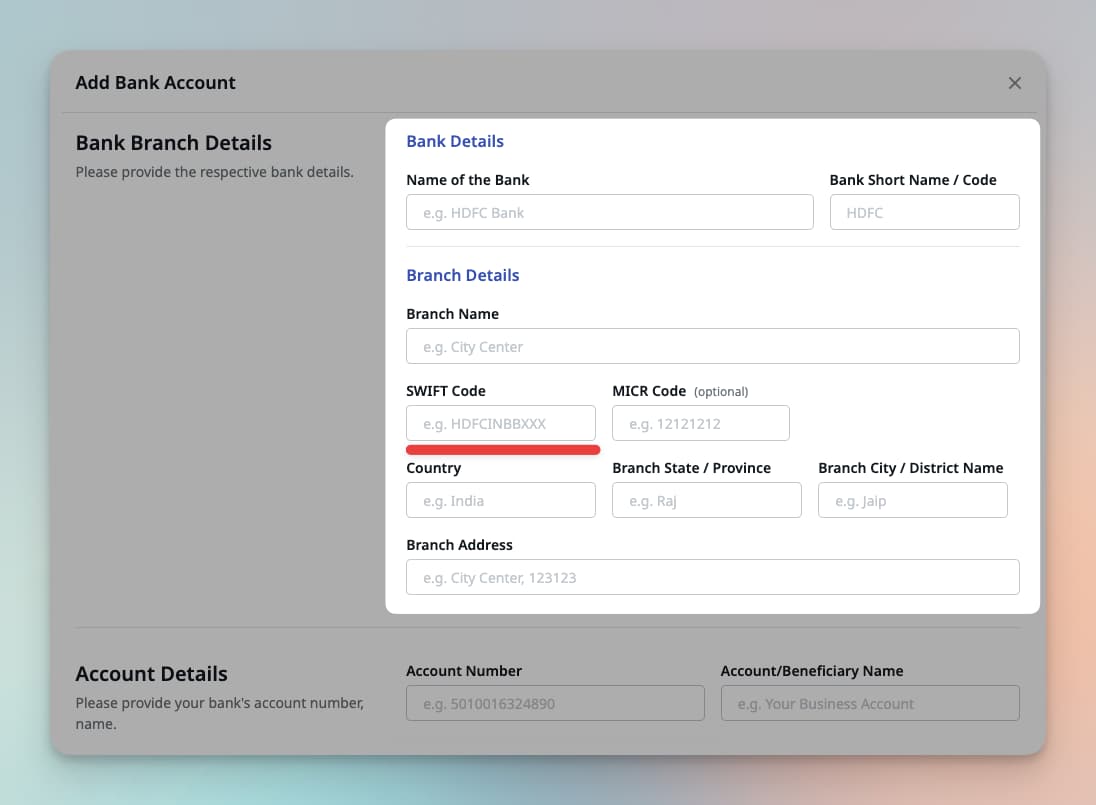This screenshot has height=805, width=1096.
Task: Close the Add Bank Account dialog
Action: coord(1015,83)
